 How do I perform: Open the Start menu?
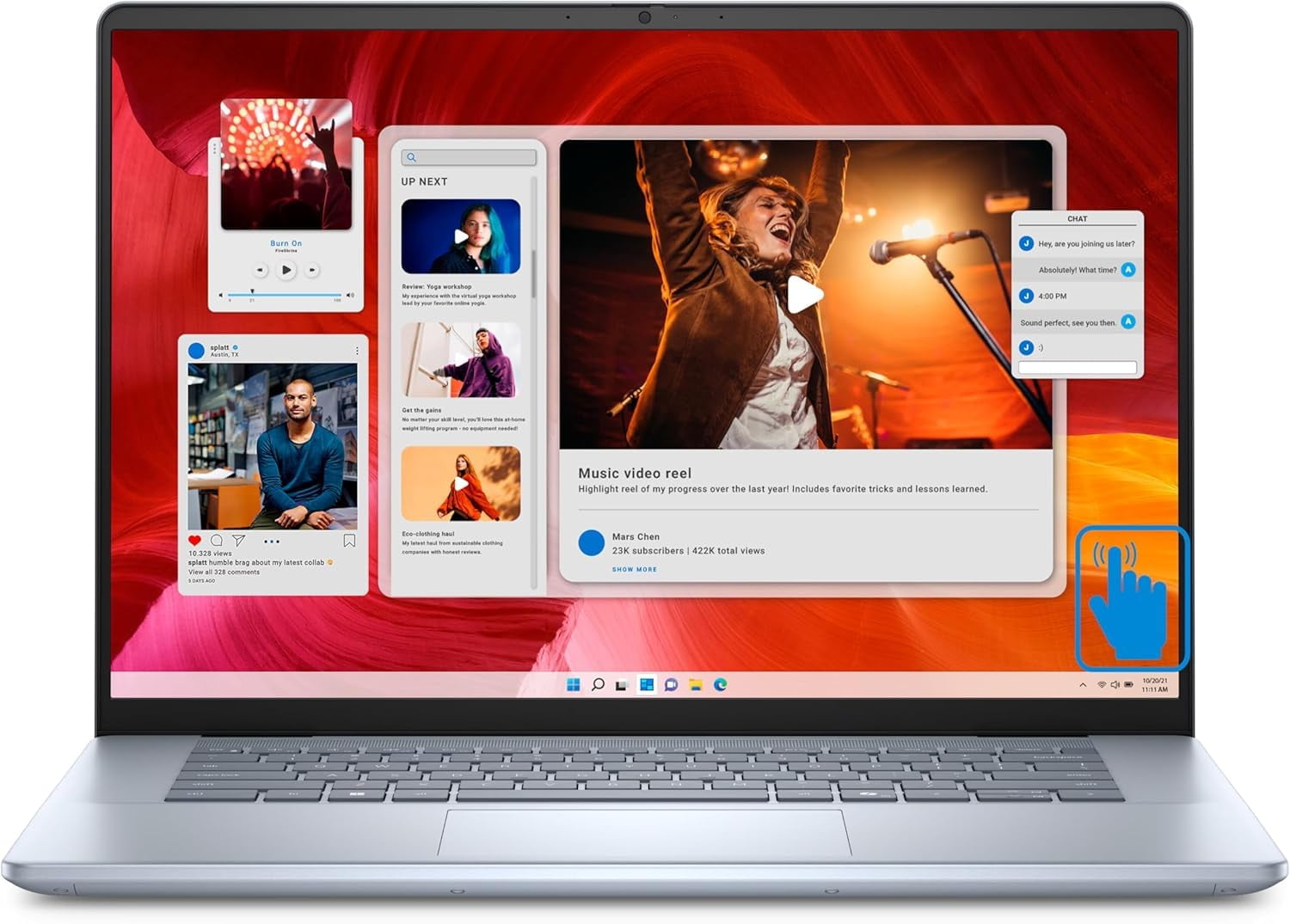coord(574,685)
